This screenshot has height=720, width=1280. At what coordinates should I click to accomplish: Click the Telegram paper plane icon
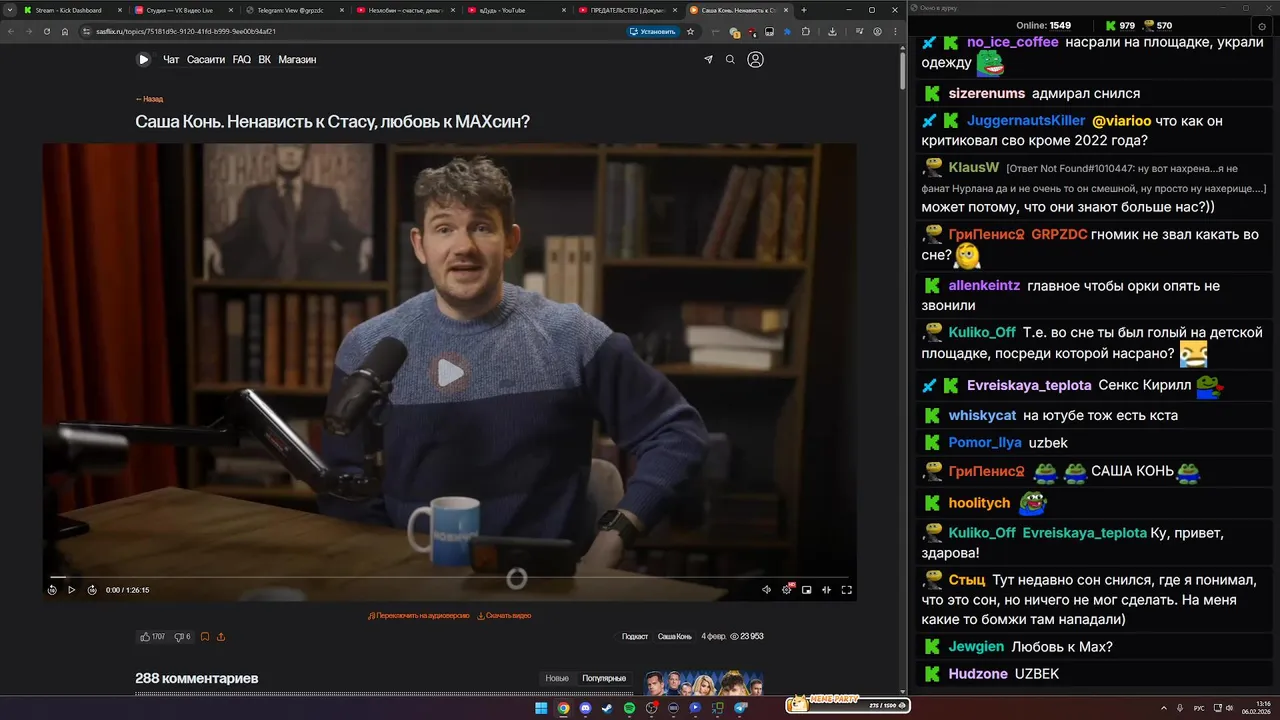click(x=708, y=60)
